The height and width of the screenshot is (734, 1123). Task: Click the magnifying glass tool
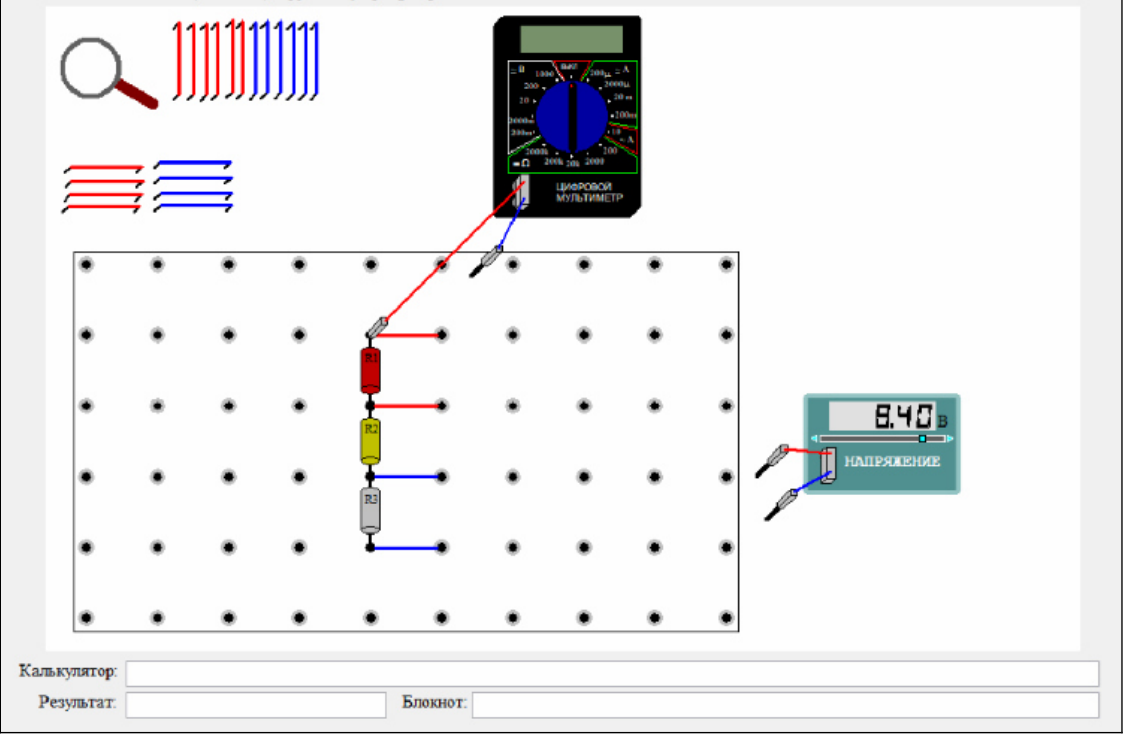(107, 72)
